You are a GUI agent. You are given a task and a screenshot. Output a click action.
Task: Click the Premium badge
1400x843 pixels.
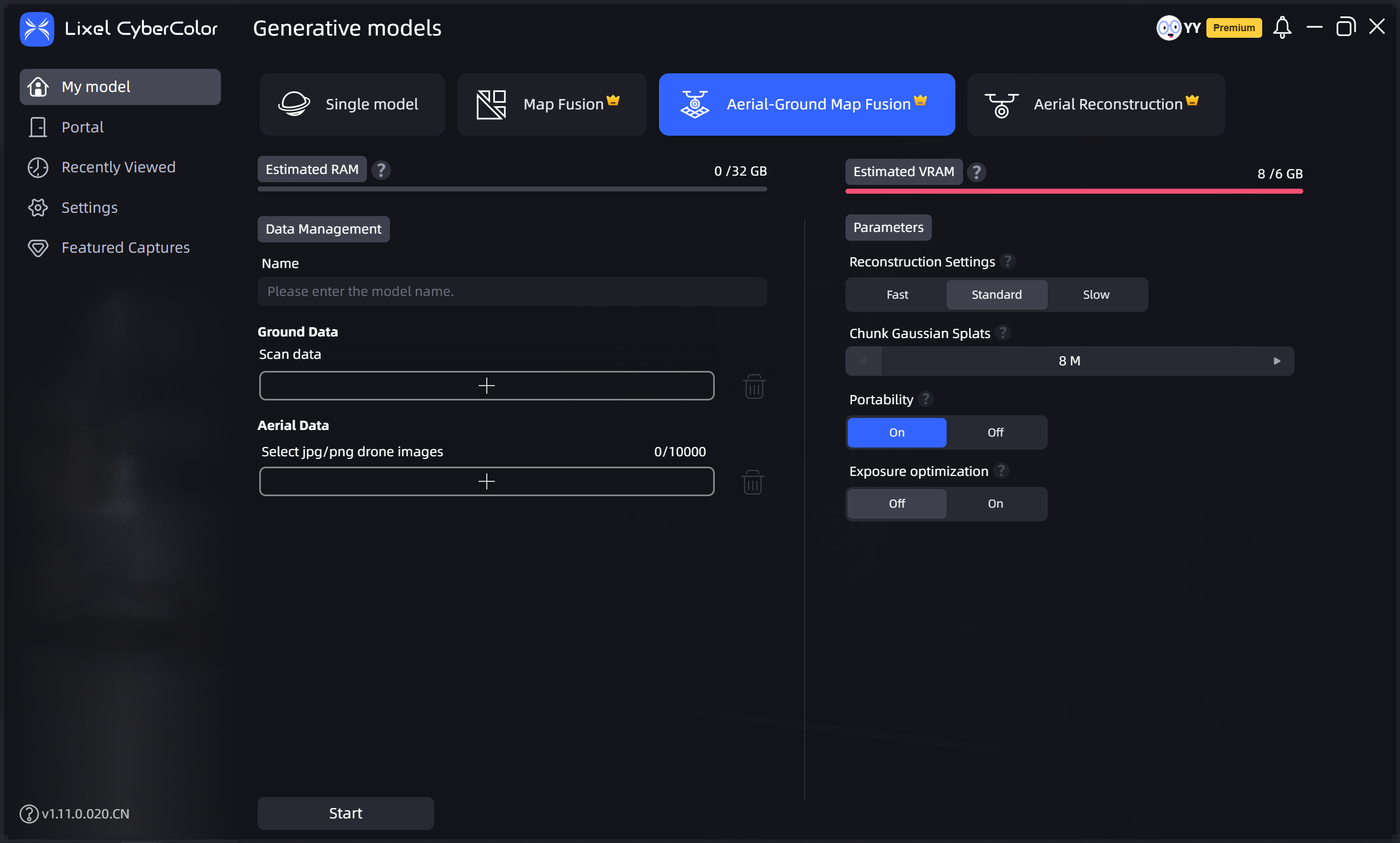(x=1234, y=27)
